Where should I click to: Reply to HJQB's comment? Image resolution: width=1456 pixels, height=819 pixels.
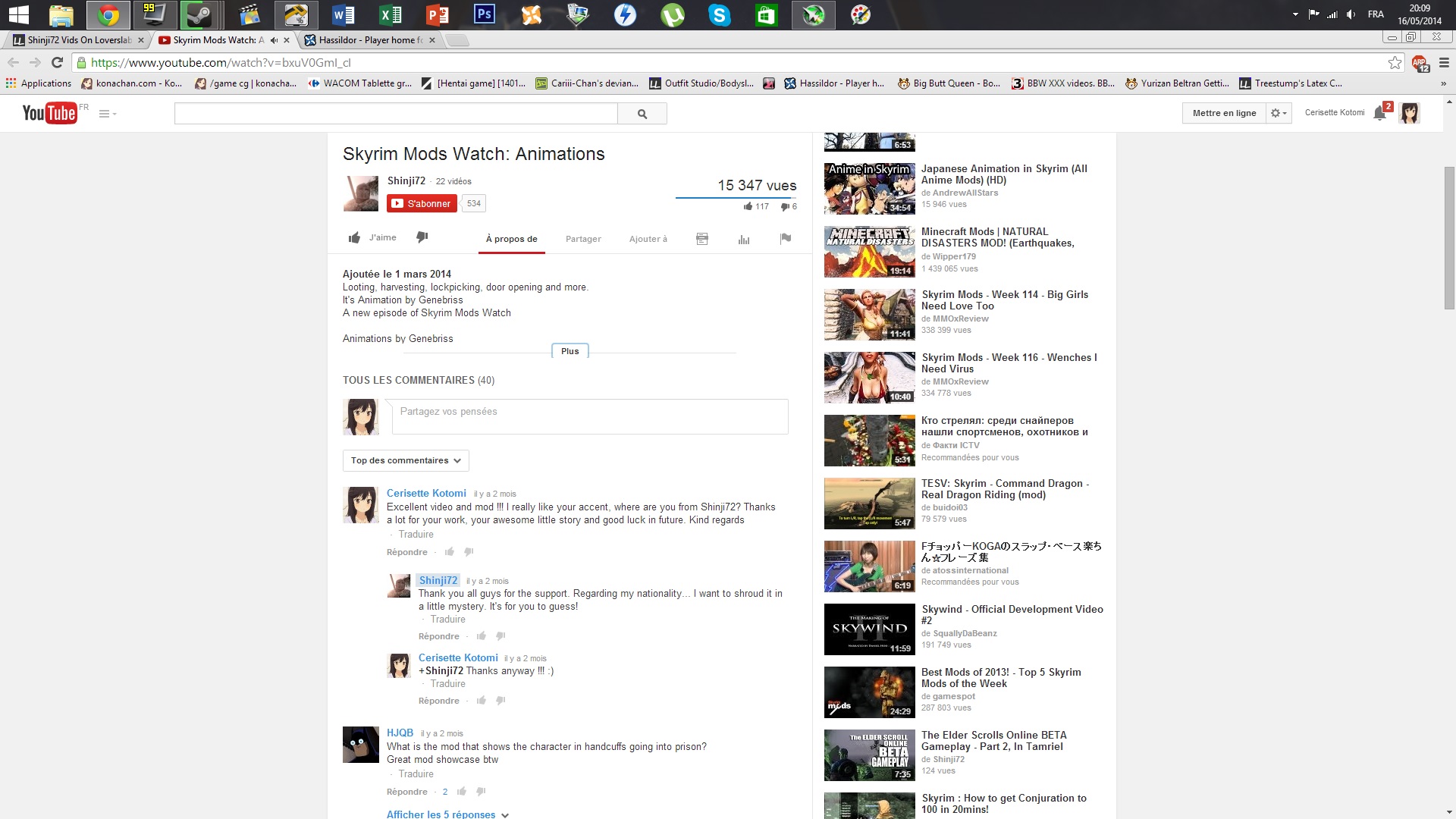pos(407,792)
